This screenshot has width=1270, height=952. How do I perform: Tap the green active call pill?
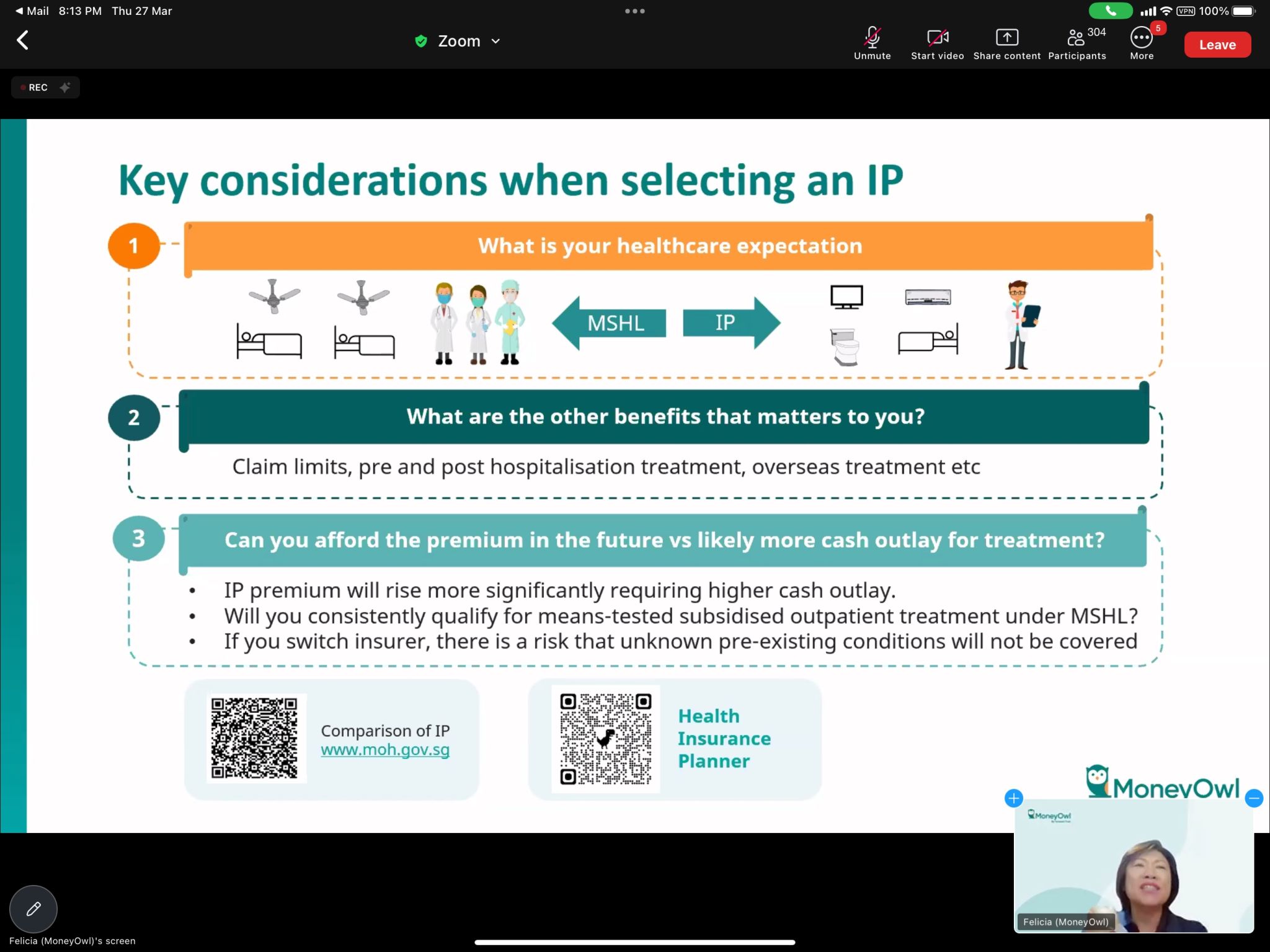pos(1111,11)
